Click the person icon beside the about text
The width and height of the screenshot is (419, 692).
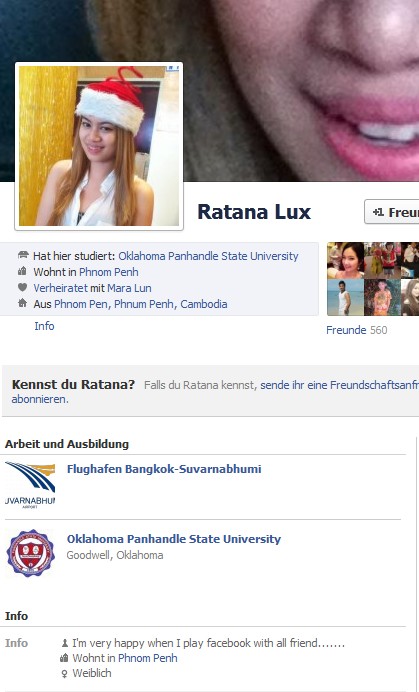64,643
